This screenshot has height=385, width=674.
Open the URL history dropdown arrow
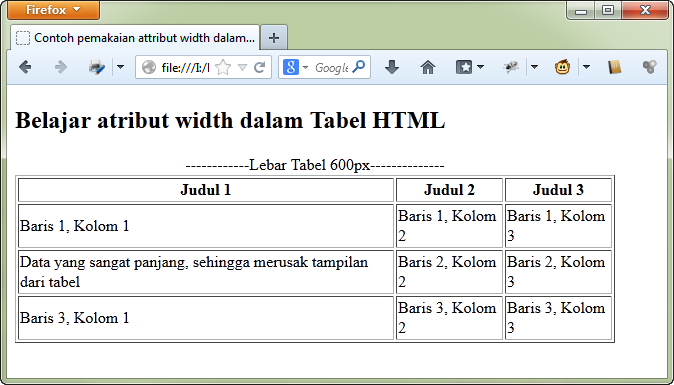pyautogui.click(x=242, y=67)
